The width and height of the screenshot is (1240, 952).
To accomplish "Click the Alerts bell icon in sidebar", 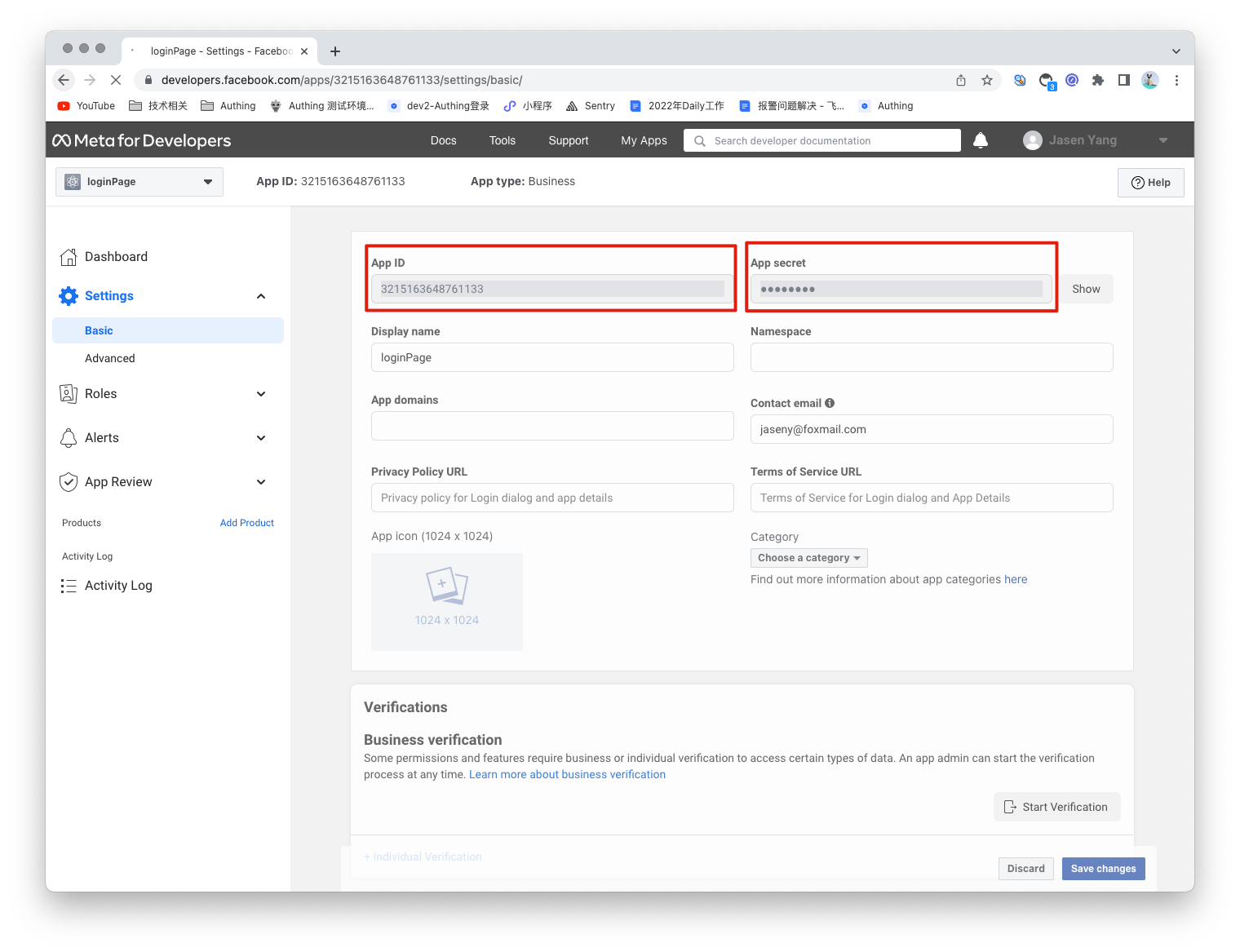I will [x=69, y=438].
